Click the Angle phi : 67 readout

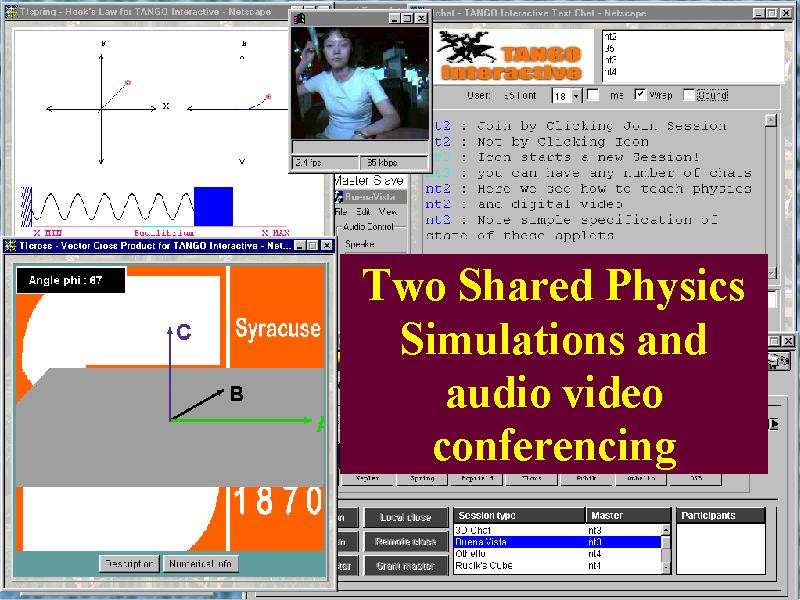[x=70, y=280]
